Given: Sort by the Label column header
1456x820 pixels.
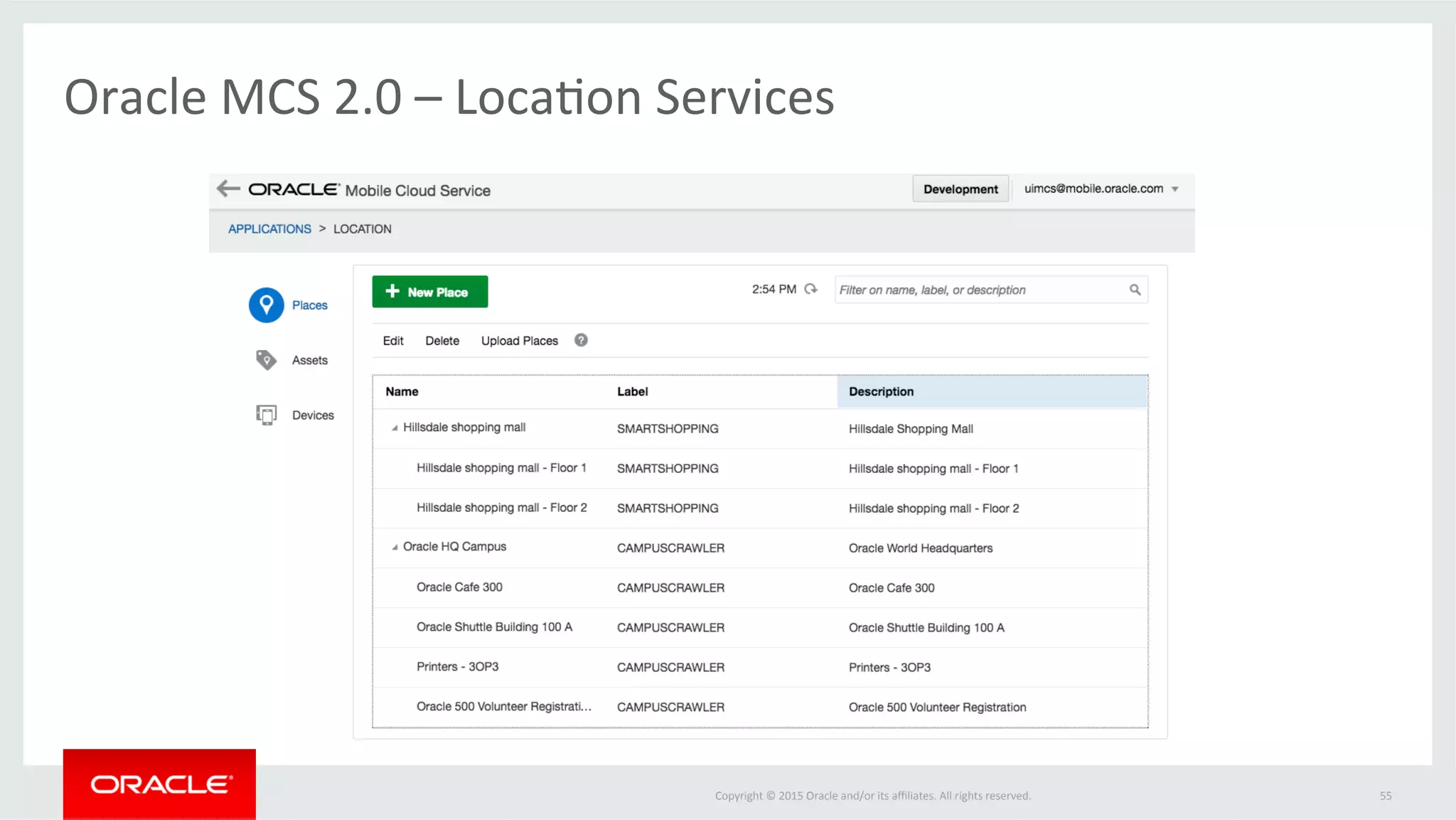Looking at the screenshot, I should tap(632, 391).
